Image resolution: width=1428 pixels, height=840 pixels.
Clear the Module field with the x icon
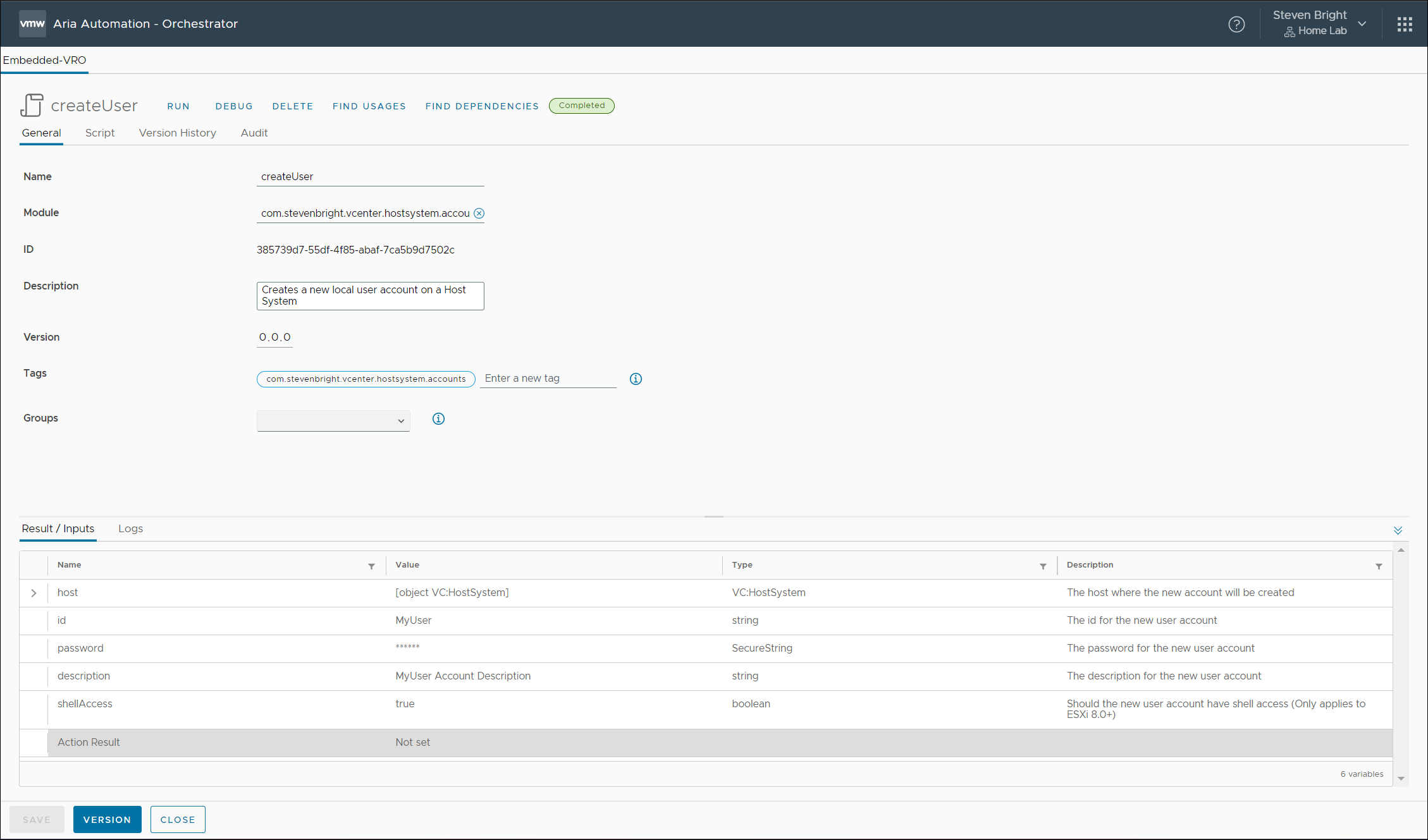click(x=479, y=214)
